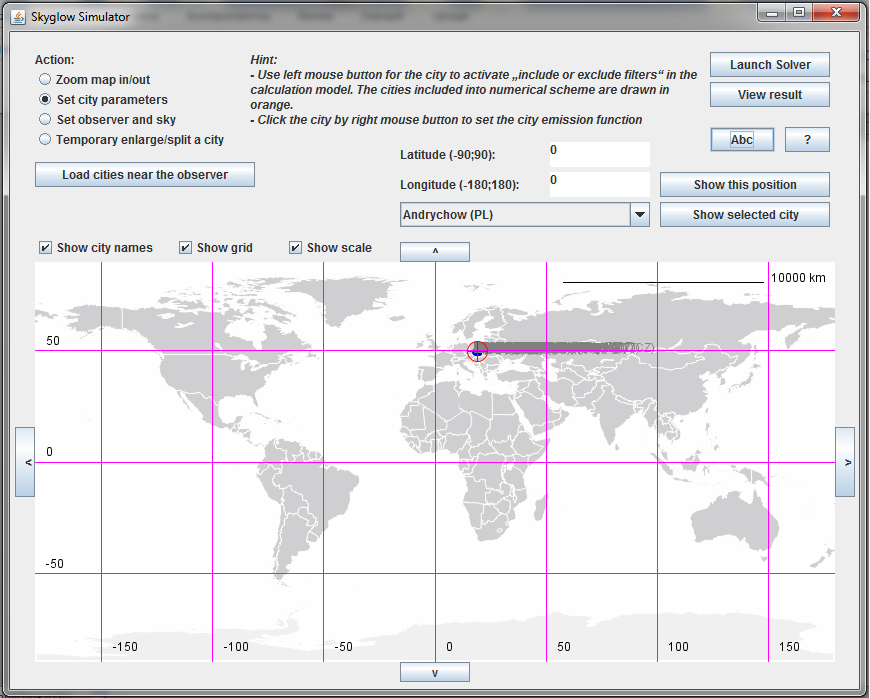Viewport: 870px width, 698px height.
Task: Select the Zoom map in/out radio option
Action: 45,80
